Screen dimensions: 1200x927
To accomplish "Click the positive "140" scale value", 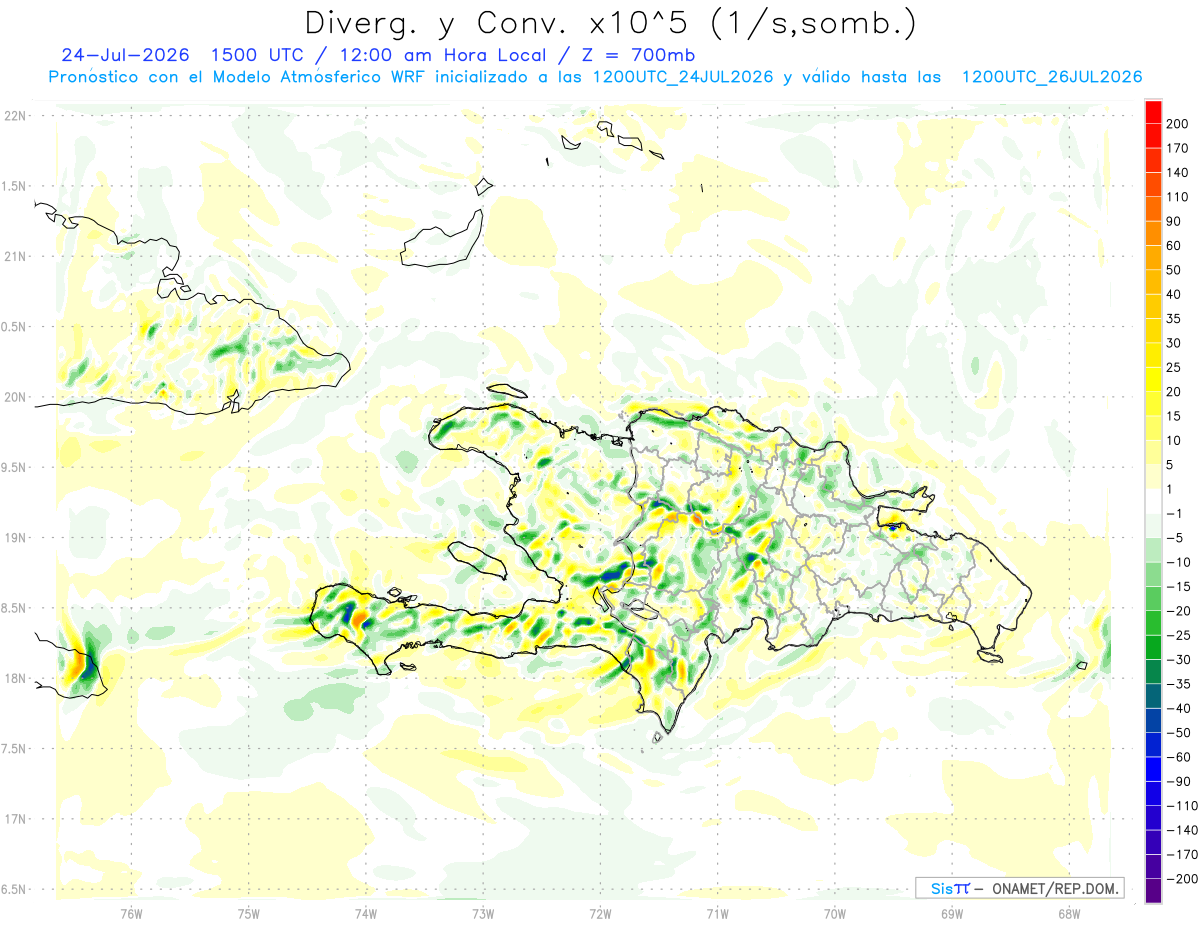I will (1177, 172).
